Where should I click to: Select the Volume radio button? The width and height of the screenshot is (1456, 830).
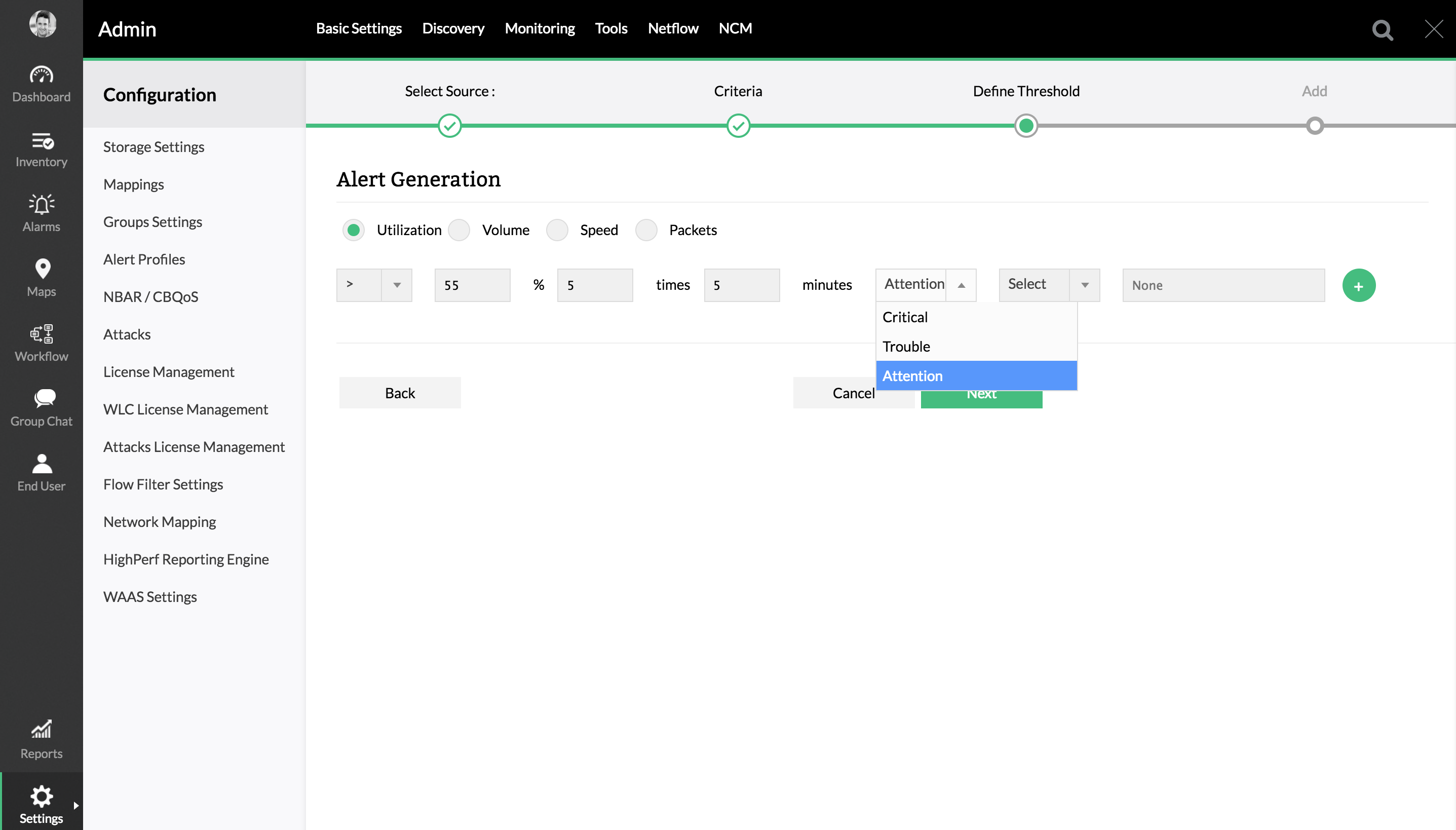pyautogui.click(x=459, y=230)
